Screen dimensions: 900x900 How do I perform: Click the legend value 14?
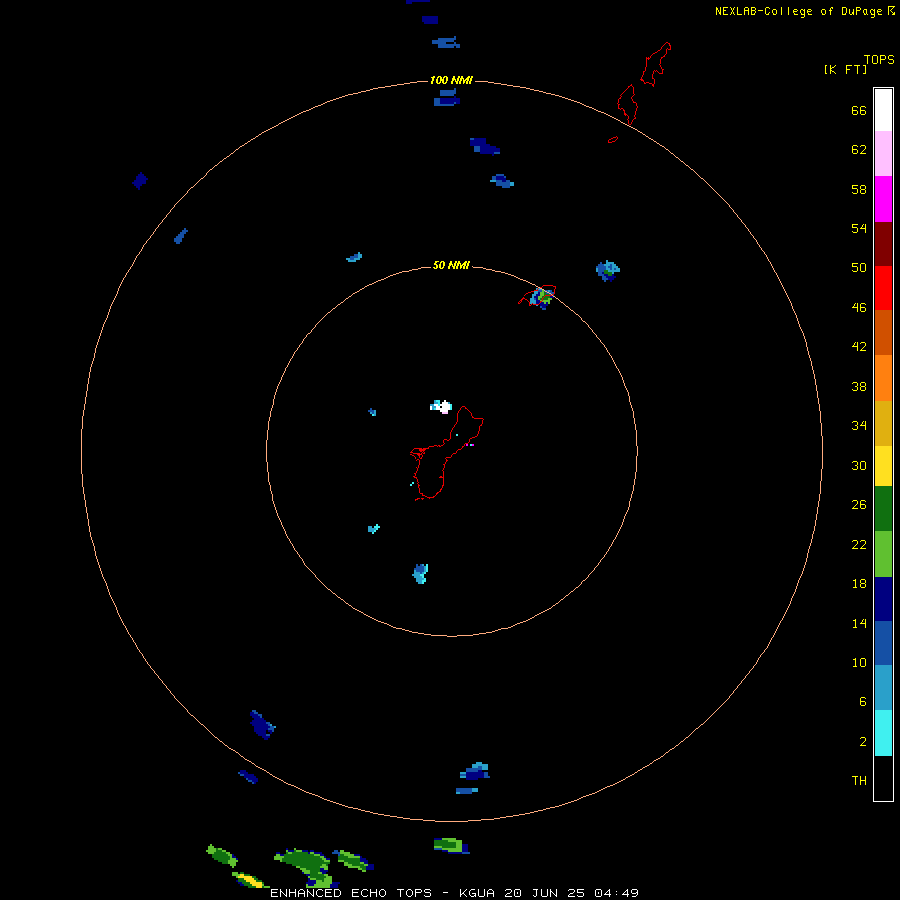pyautogui.click(x=859, y=623)
